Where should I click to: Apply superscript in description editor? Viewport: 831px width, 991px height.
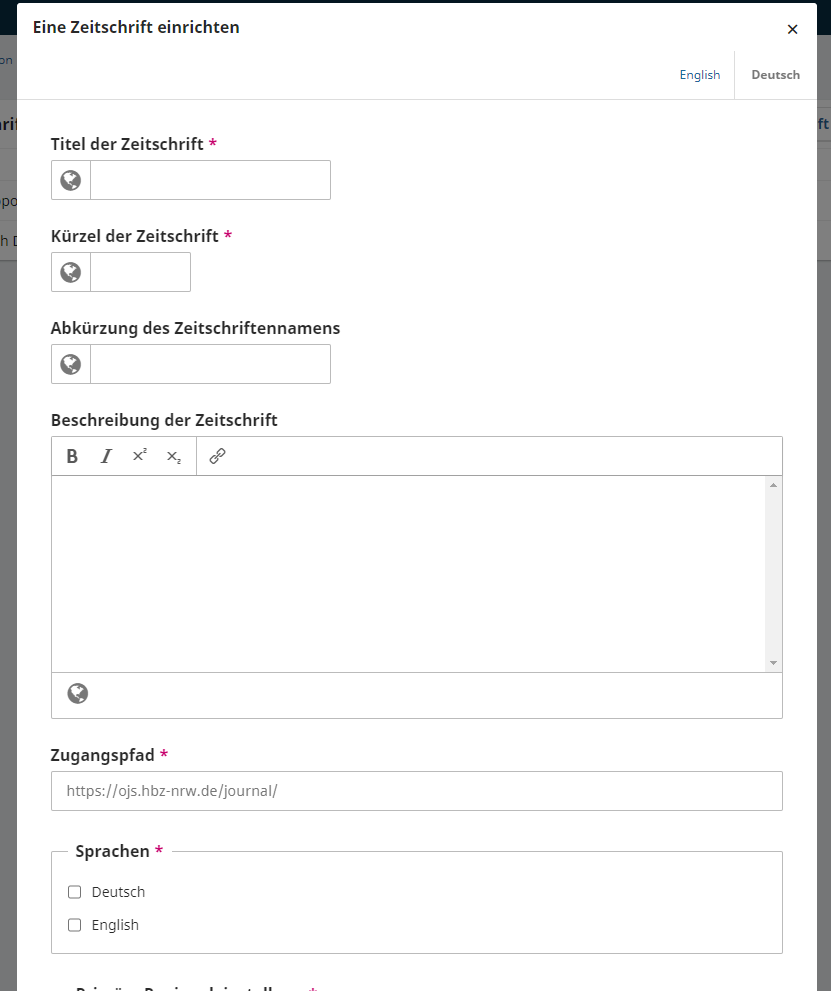(x=139, y=456)
